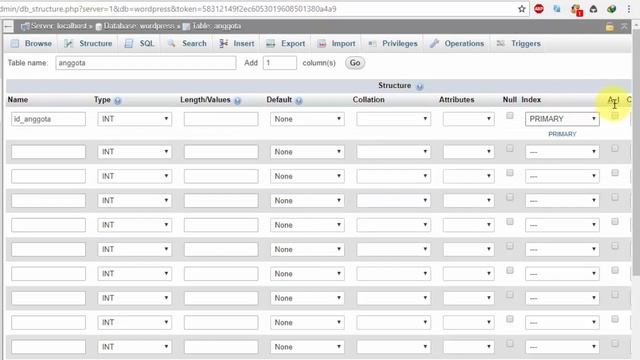Click the SQL tab icon
The image size is (640, 360).
click(129, 43)
